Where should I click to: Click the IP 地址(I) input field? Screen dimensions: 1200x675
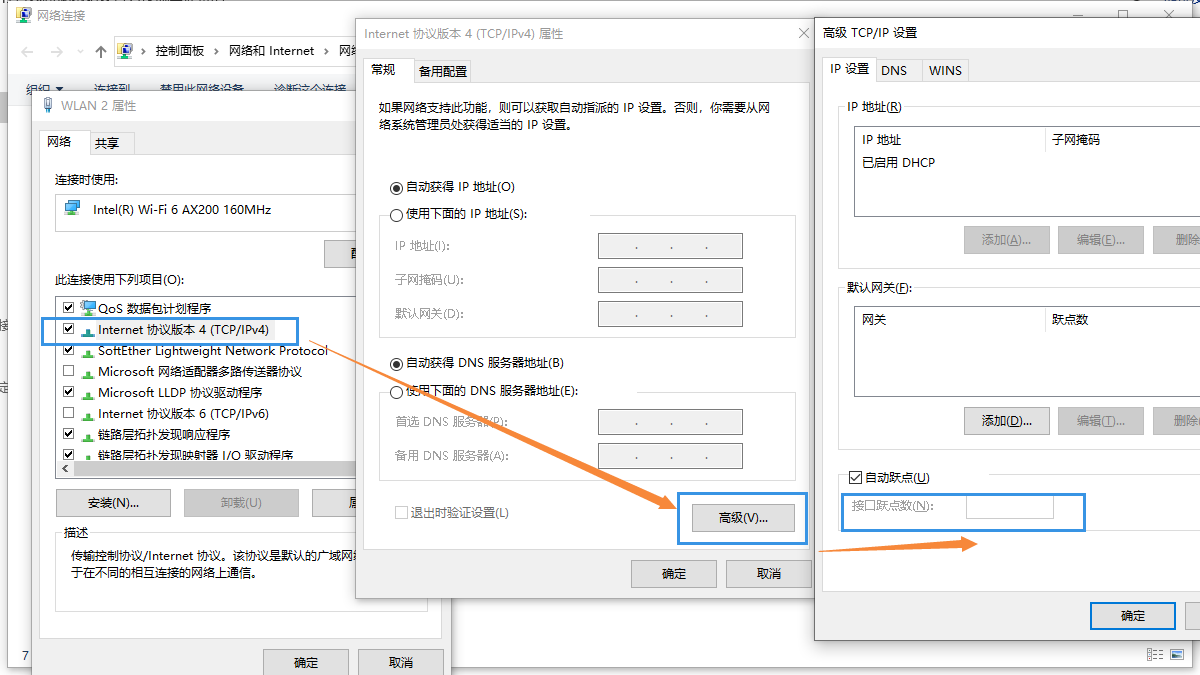click(670, 246)
